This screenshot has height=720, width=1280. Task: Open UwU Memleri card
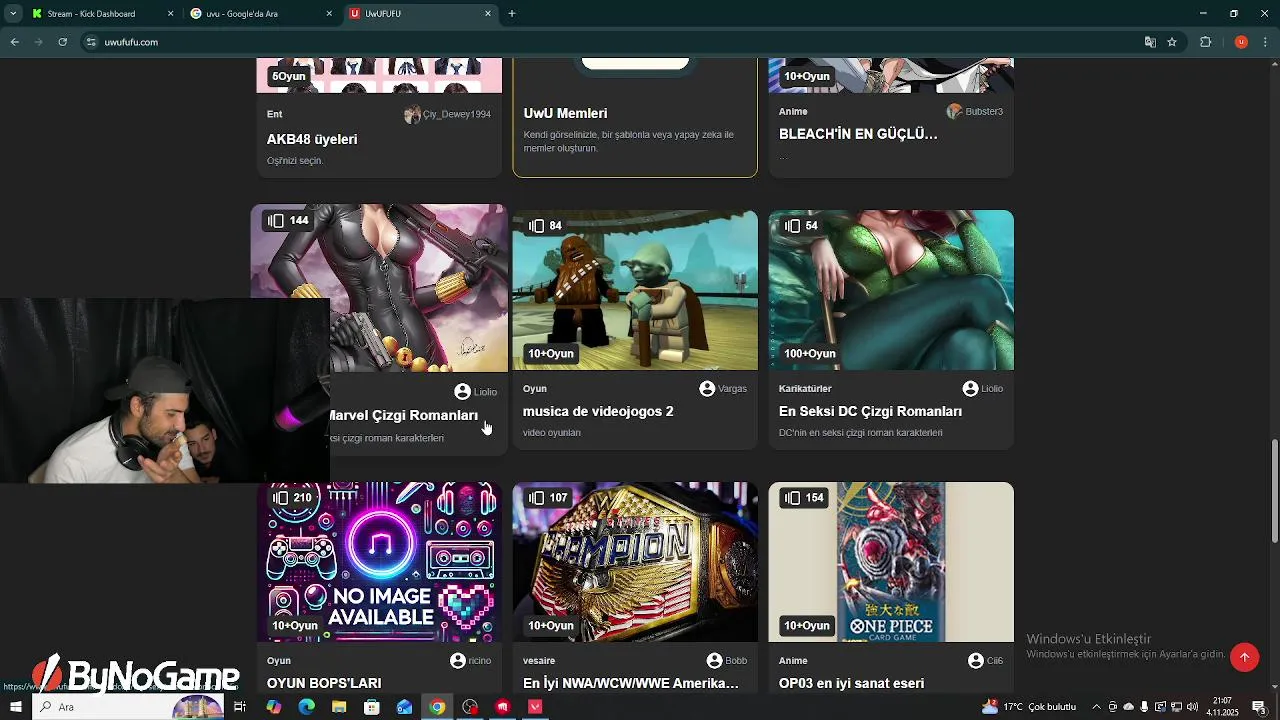(x=635, y=118)
